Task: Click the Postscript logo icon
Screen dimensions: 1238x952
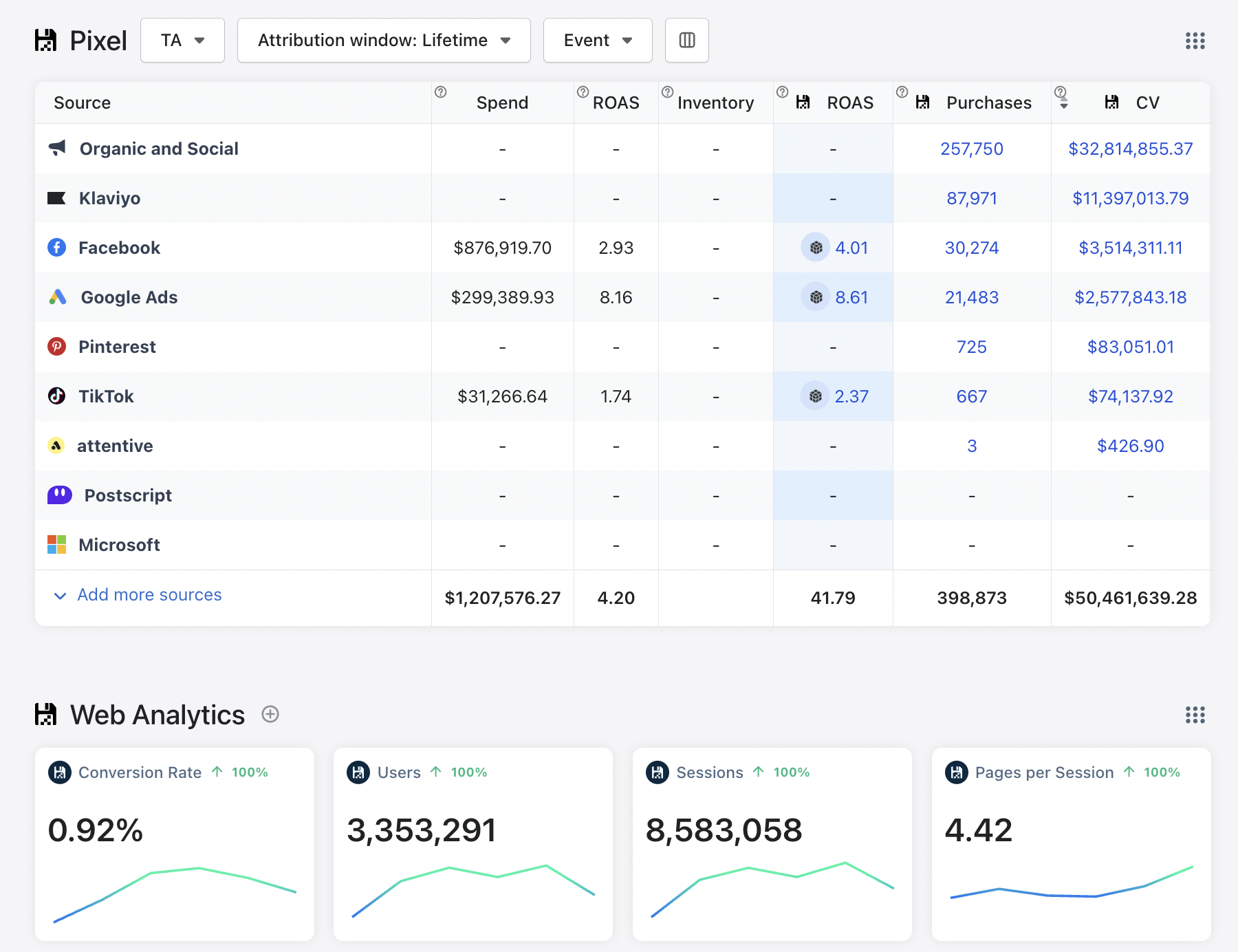Action: point(59,495)
